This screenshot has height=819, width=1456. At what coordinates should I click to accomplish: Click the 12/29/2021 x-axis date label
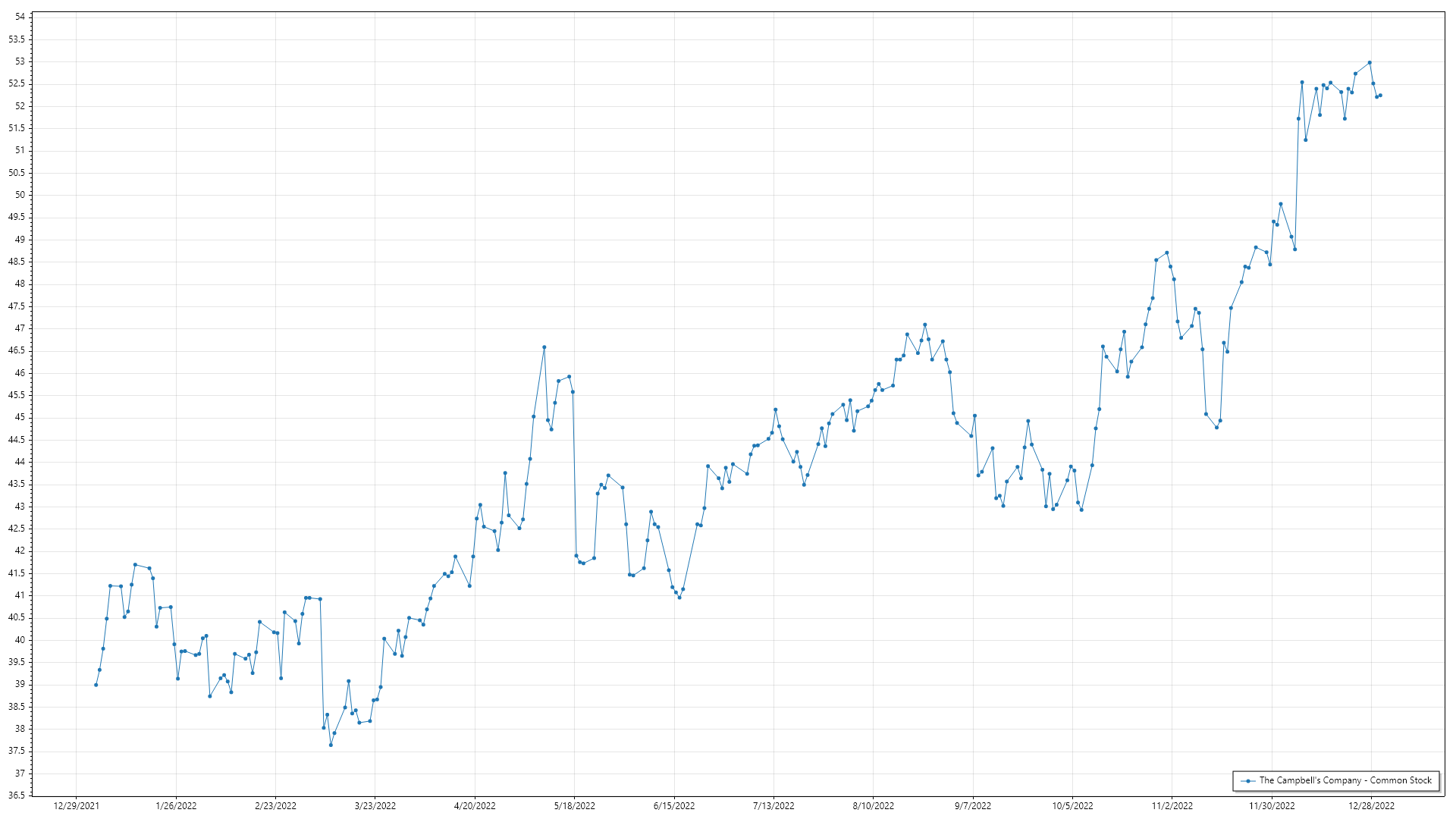[77, 806]
